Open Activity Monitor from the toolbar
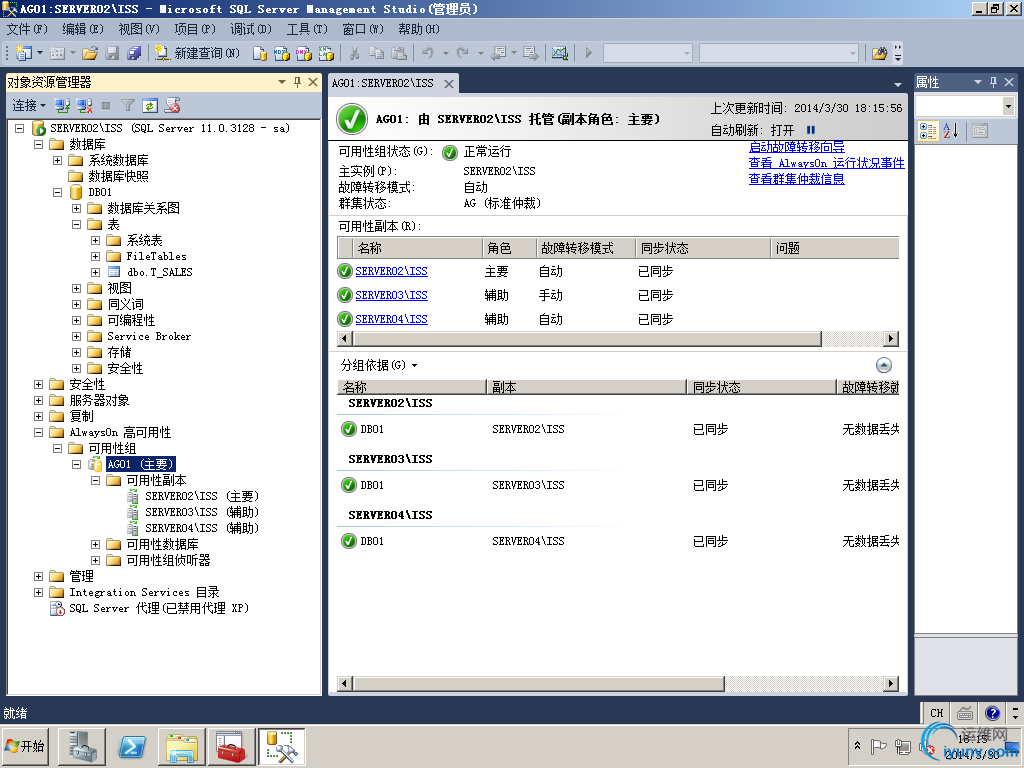The height and width of the screenshot is (768, 1024). point(560,53)
